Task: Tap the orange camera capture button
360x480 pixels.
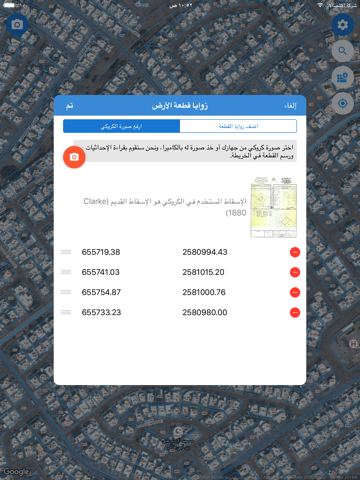Action: (x=74, y=157)
